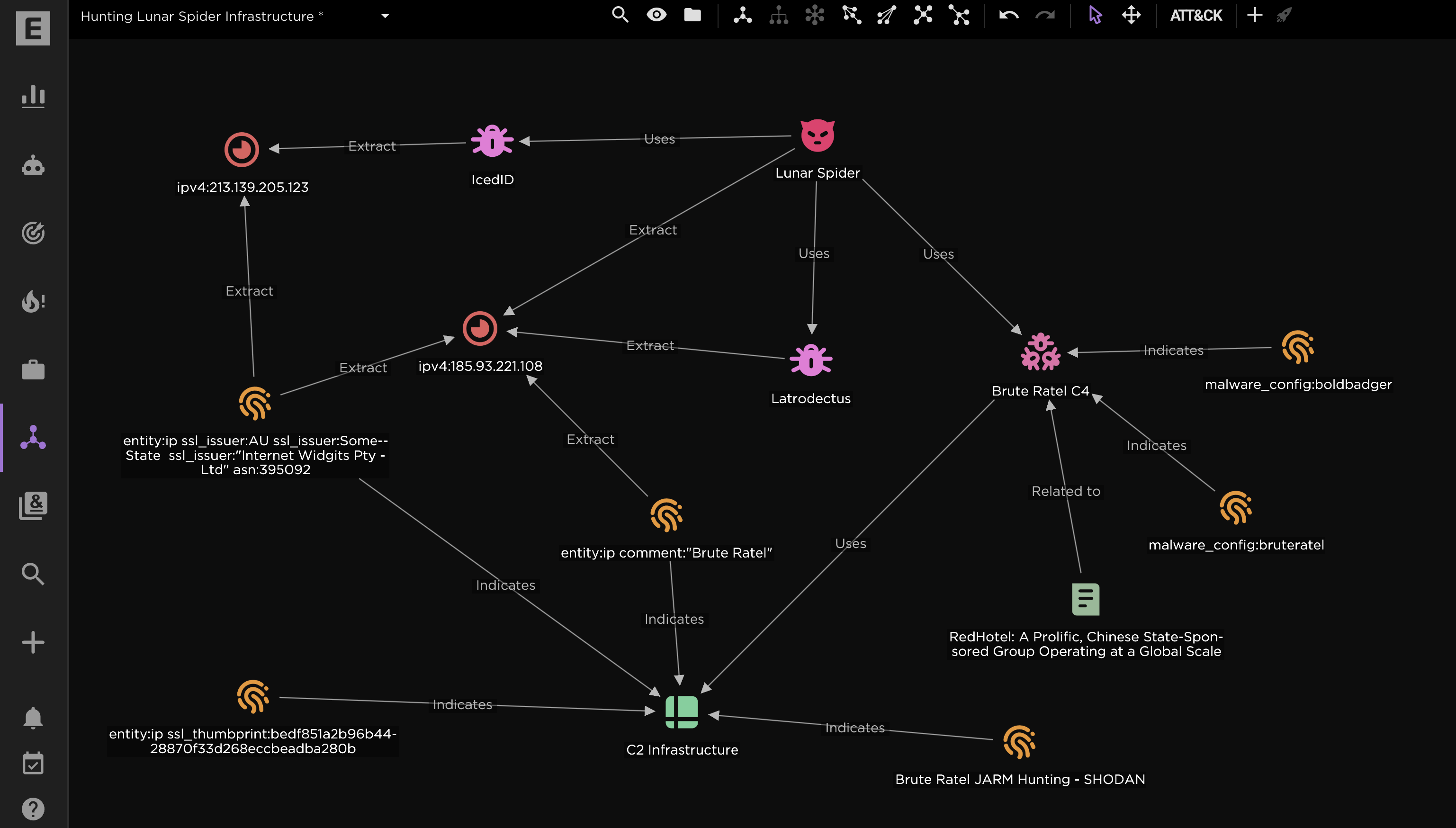Open the dashboard bar chart sidebar icon
This screenshot has width=1456, height=828.
(33, 96)
